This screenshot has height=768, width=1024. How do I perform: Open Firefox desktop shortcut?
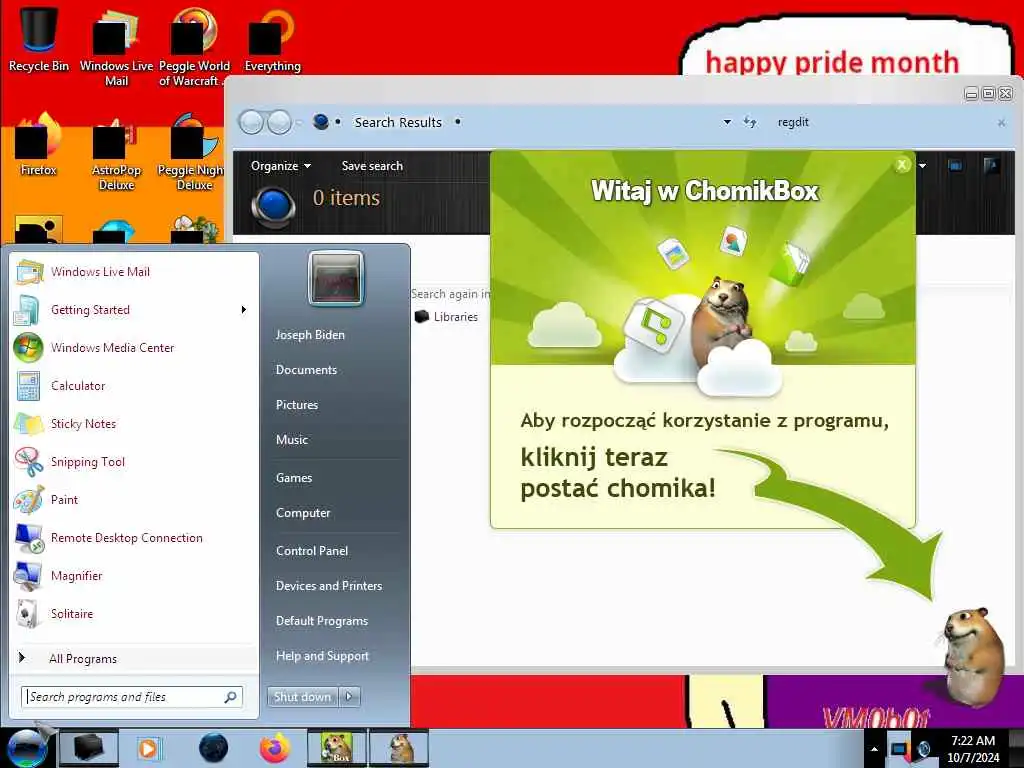point(39,145)
